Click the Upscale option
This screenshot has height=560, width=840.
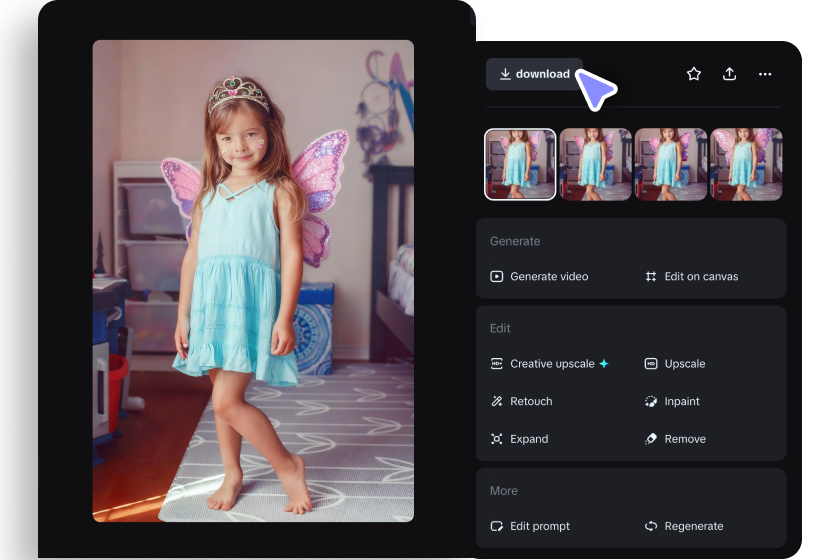click(675, 364)
